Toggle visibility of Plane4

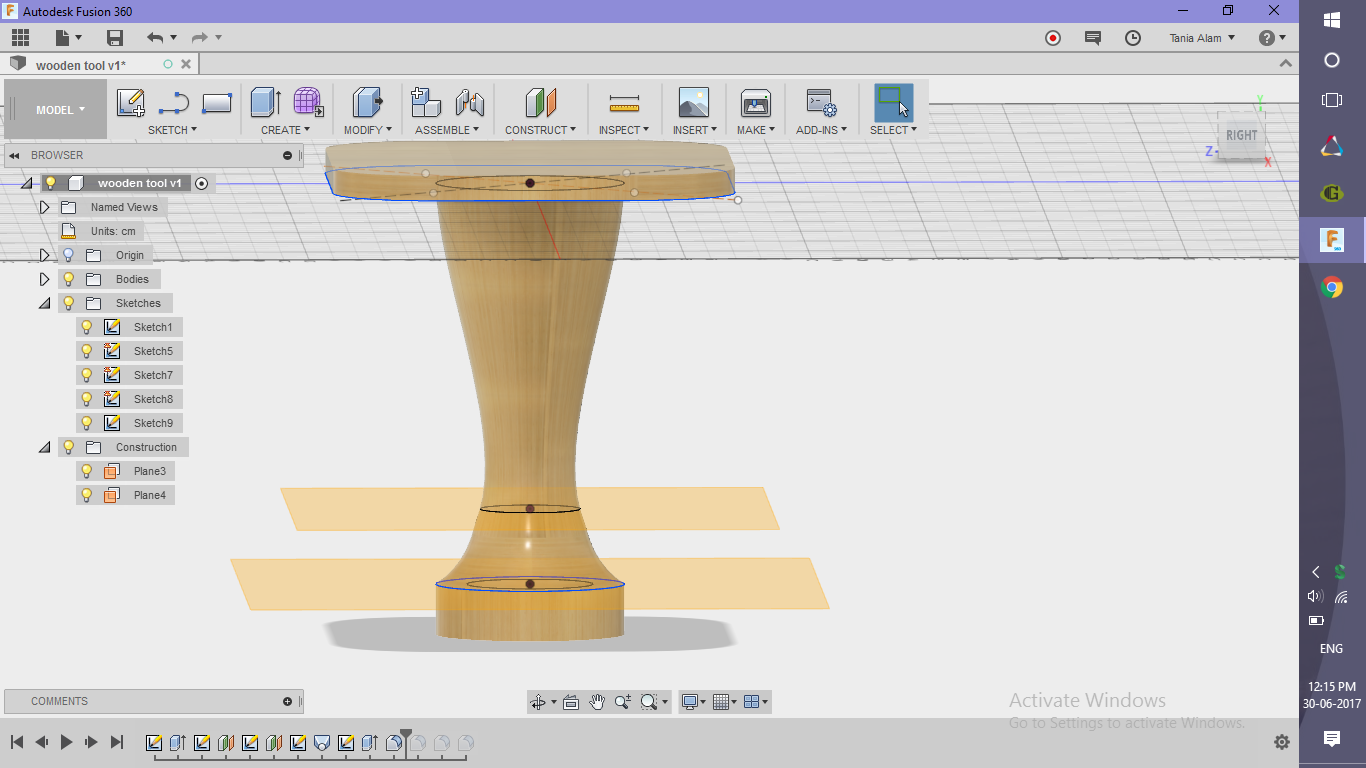(x=87, y=495)
